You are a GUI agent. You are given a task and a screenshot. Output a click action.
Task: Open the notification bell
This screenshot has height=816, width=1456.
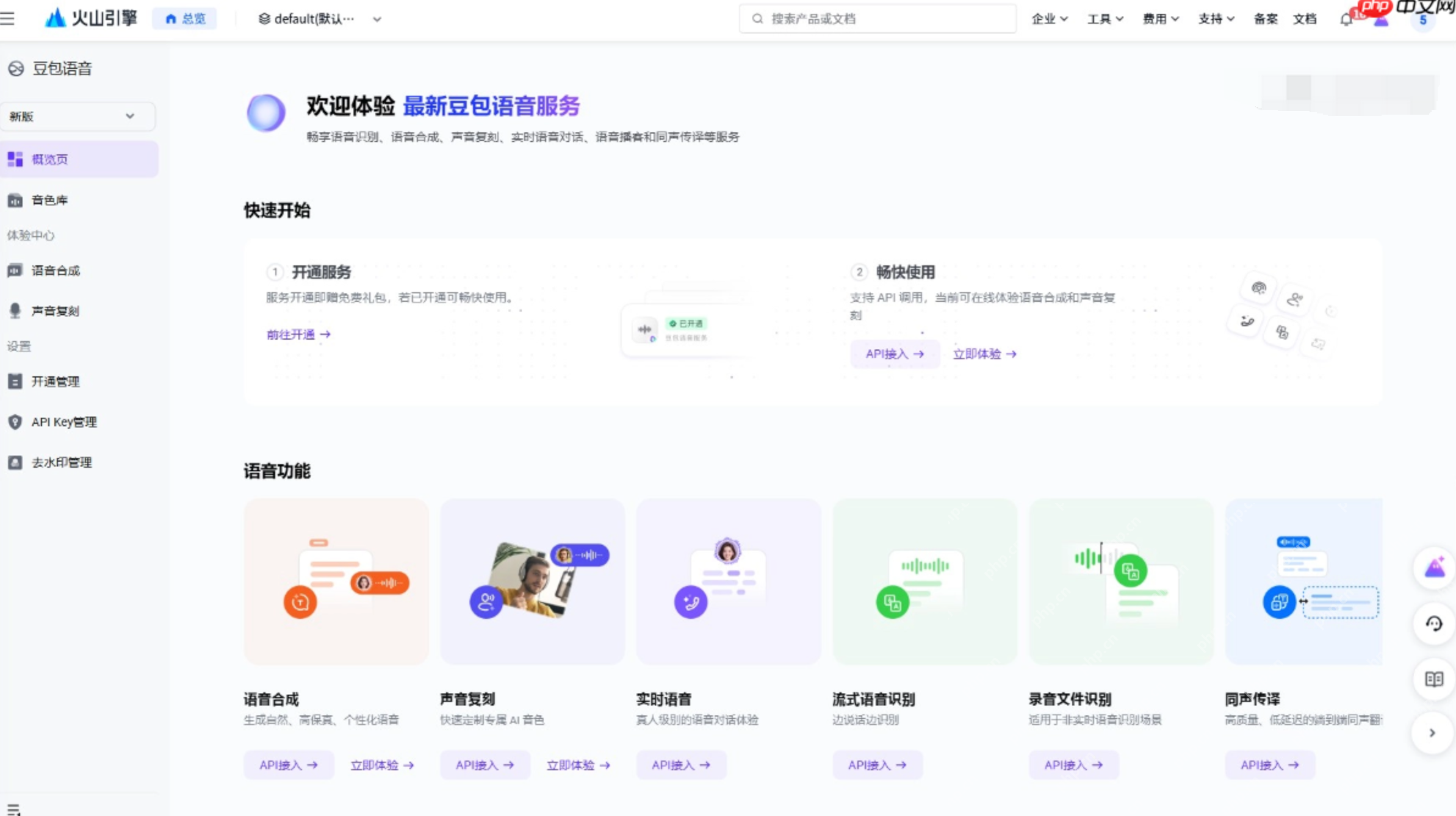(x=1344, y=18)
